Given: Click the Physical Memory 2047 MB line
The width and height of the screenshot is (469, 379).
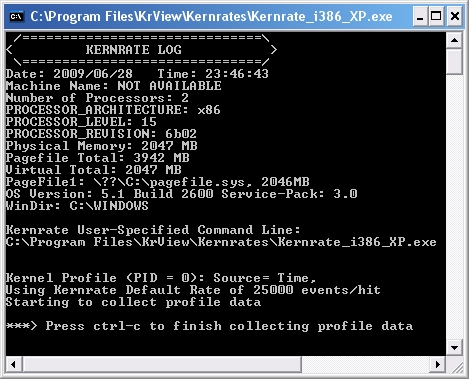Looking at the screenshot, I should coord(102,146).
